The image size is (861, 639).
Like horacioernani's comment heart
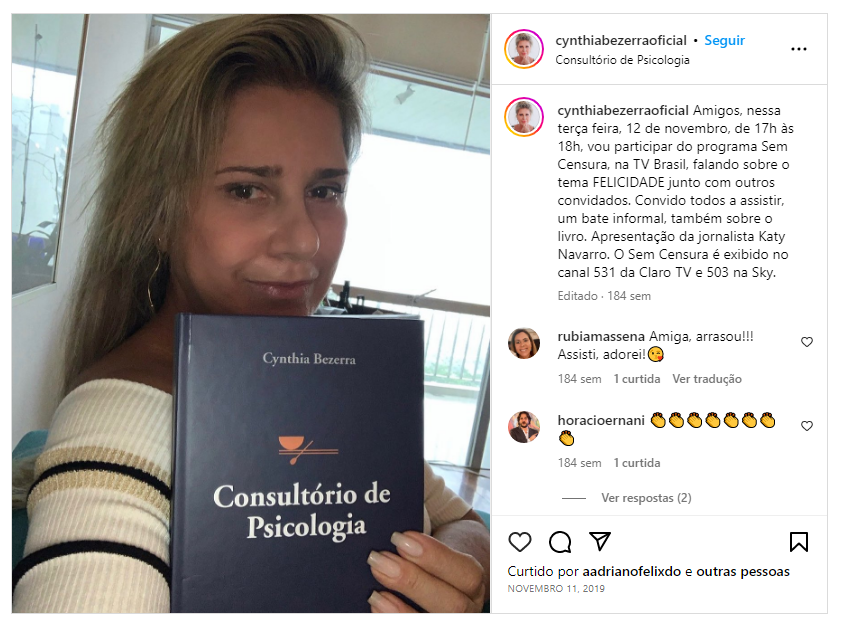pos(807,426)
